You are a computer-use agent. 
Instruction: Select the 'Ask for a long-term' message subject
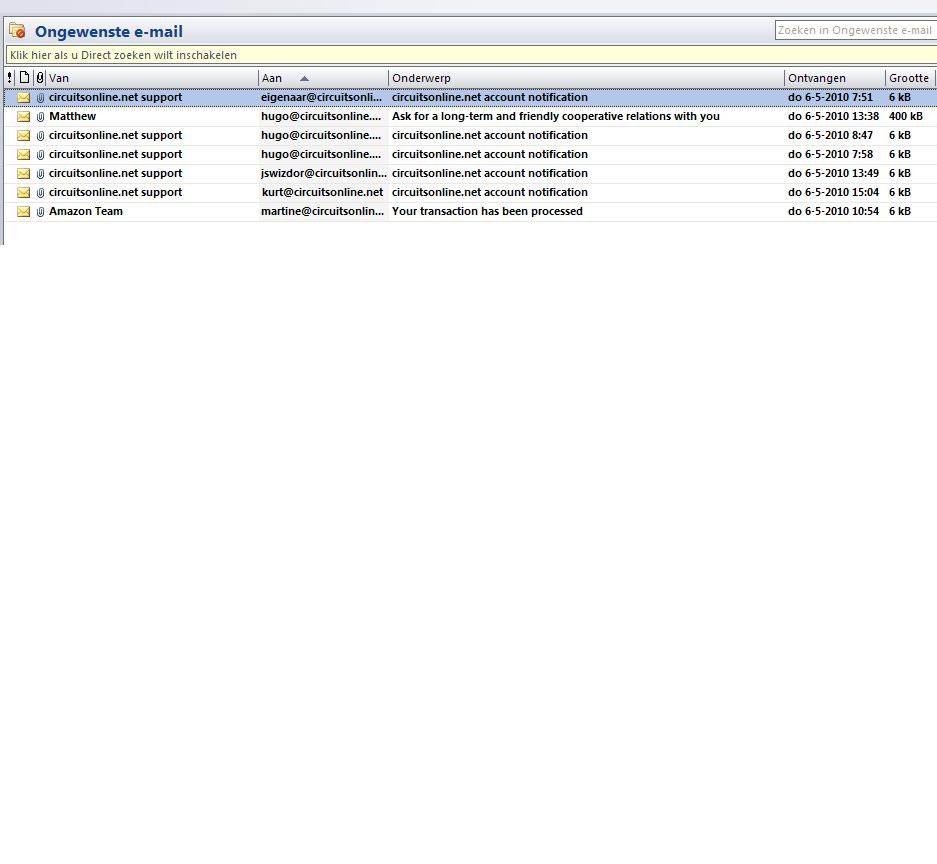tap(555, 117)
